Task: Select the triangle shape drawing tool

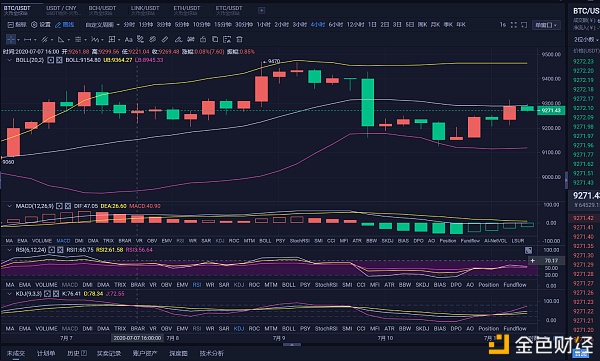Action: tap(61, 39)
